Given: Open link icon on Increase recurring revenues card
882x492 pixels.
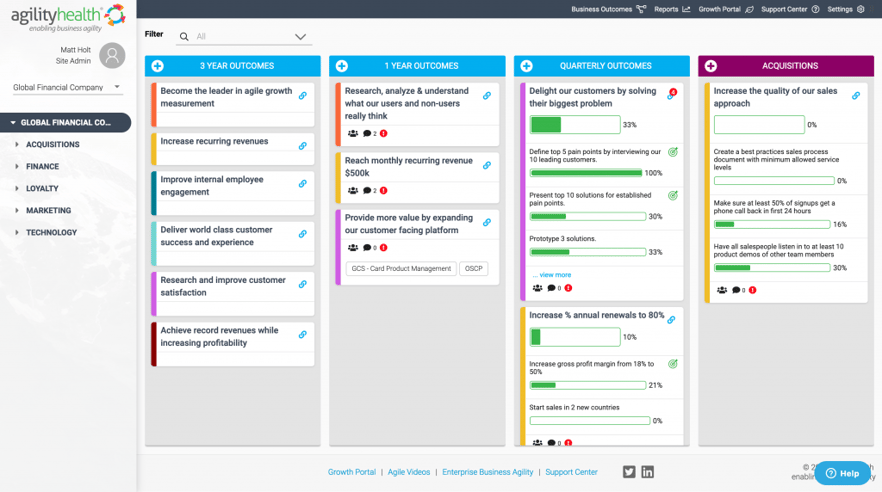Looking at the screenshot, I should pos(303,146).
